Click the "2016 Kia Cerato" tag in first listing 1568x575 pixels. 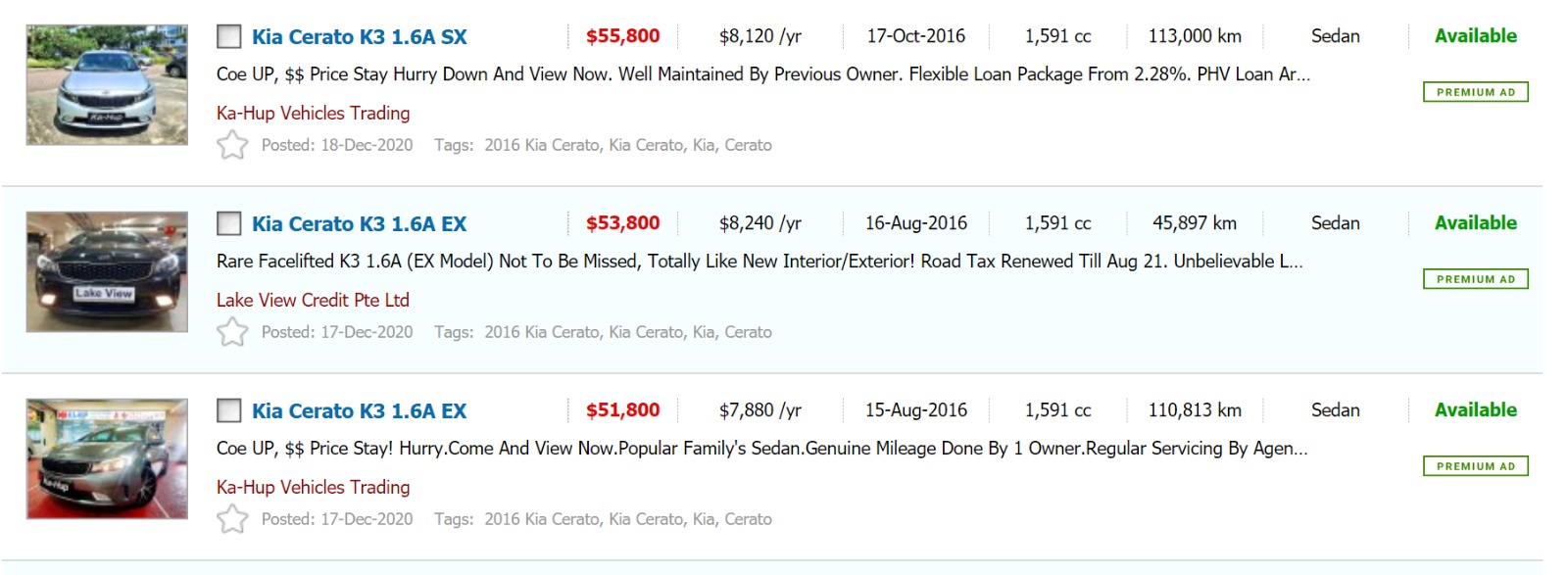coord(541,145)
